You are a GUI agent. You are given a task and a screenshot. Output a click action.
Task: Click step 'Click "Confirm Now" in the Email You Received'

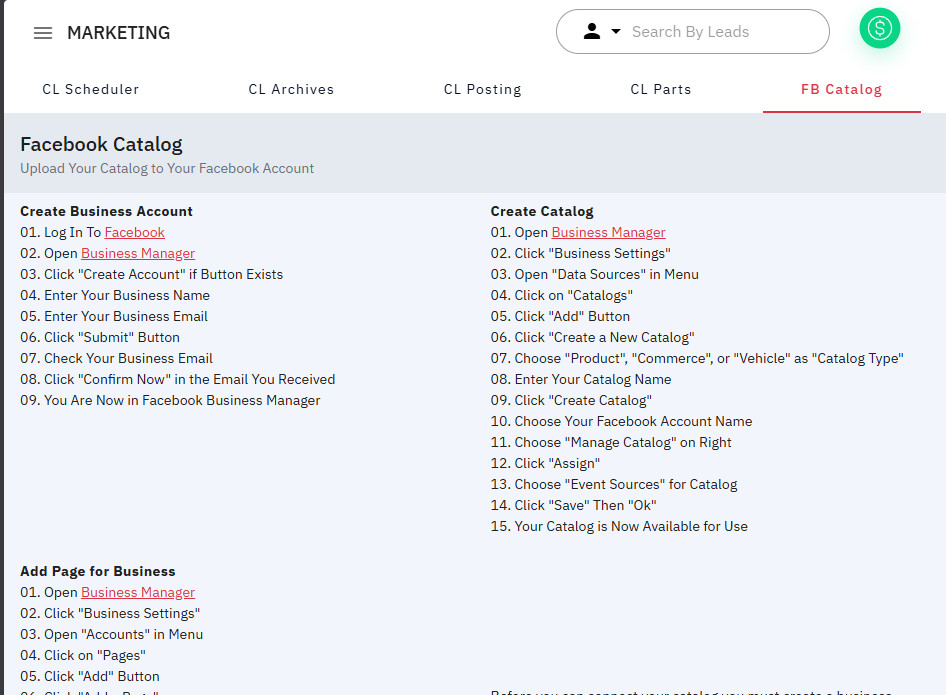click(x=178, y=379)
